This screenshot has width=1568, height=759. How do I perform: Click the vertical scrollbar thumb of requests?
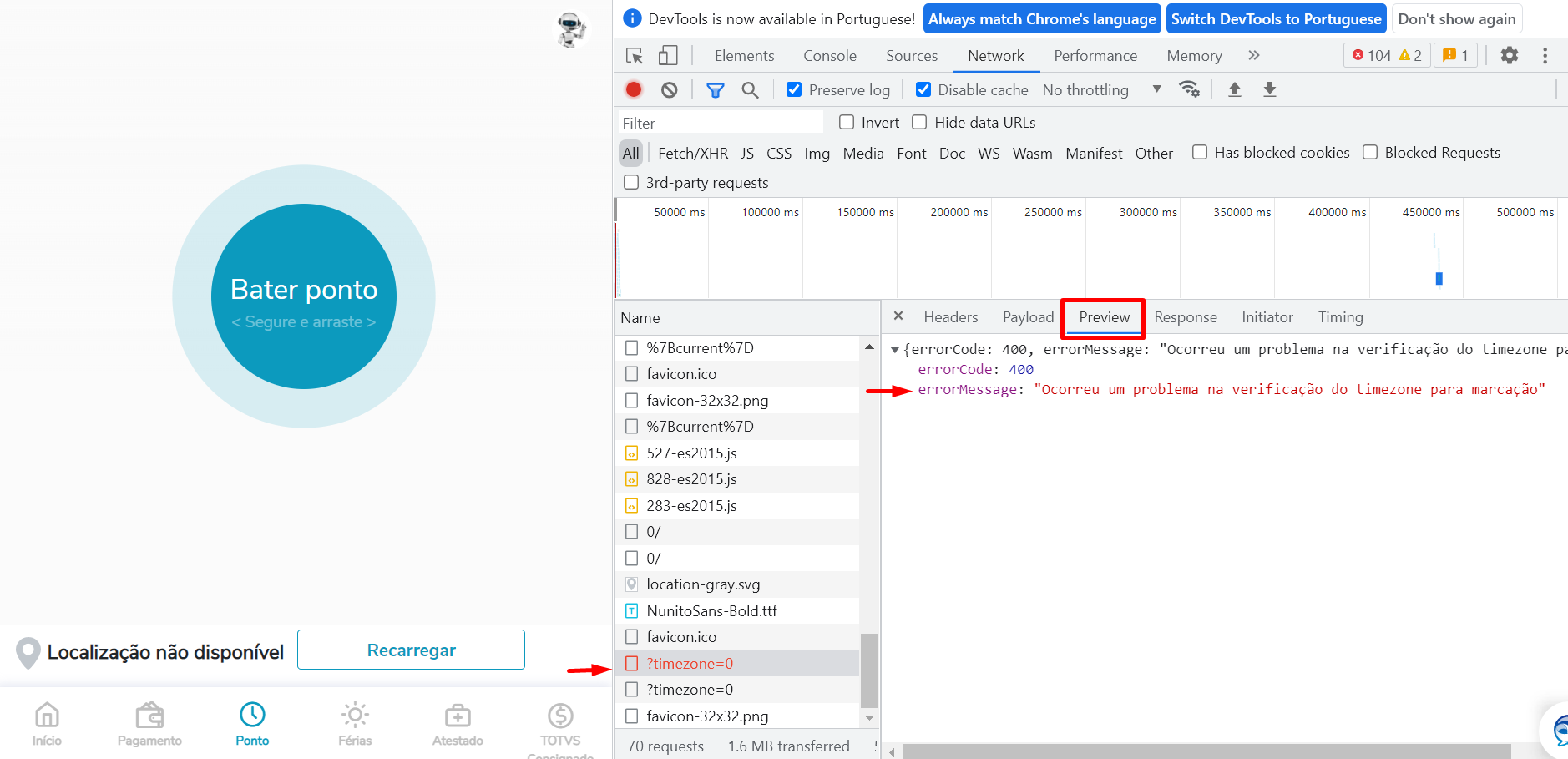(869, 670)
